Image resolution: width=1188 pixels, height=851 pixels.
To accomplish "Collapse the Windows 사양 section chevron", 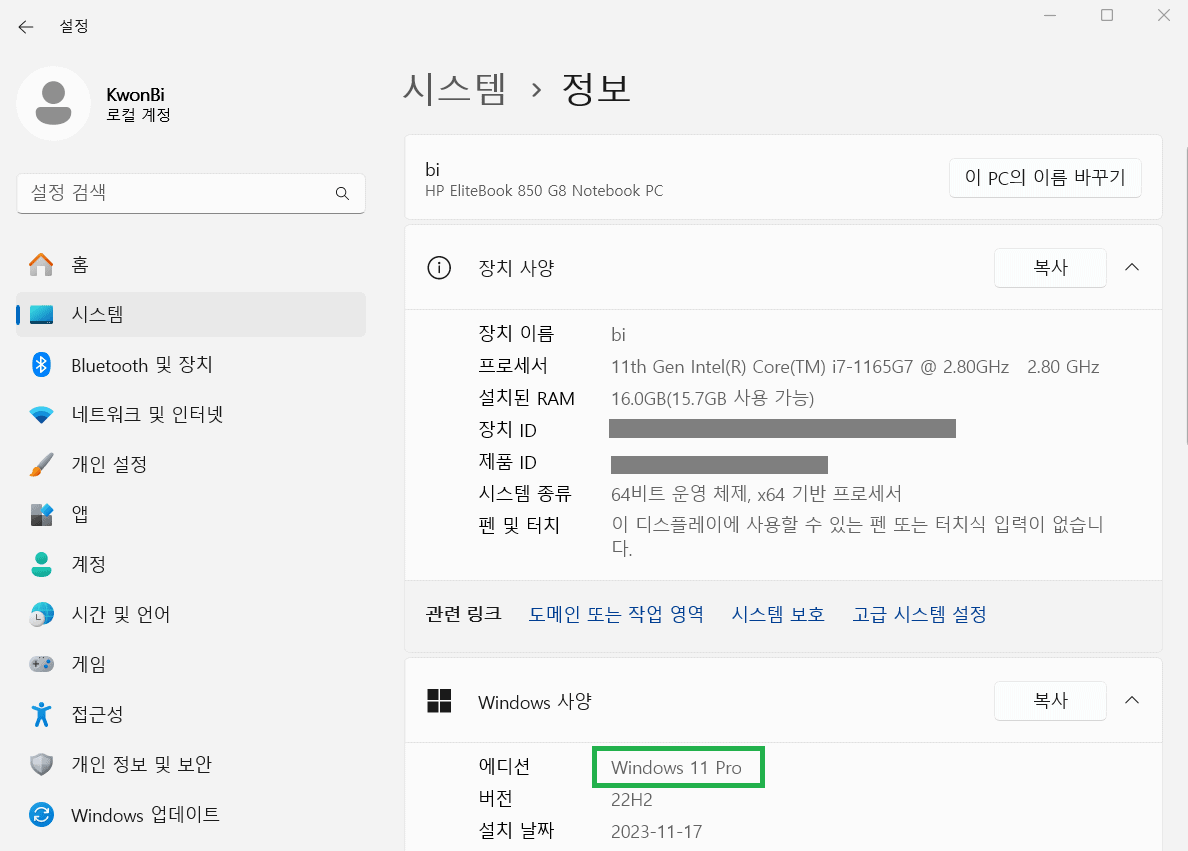I will coord(1132,700).
